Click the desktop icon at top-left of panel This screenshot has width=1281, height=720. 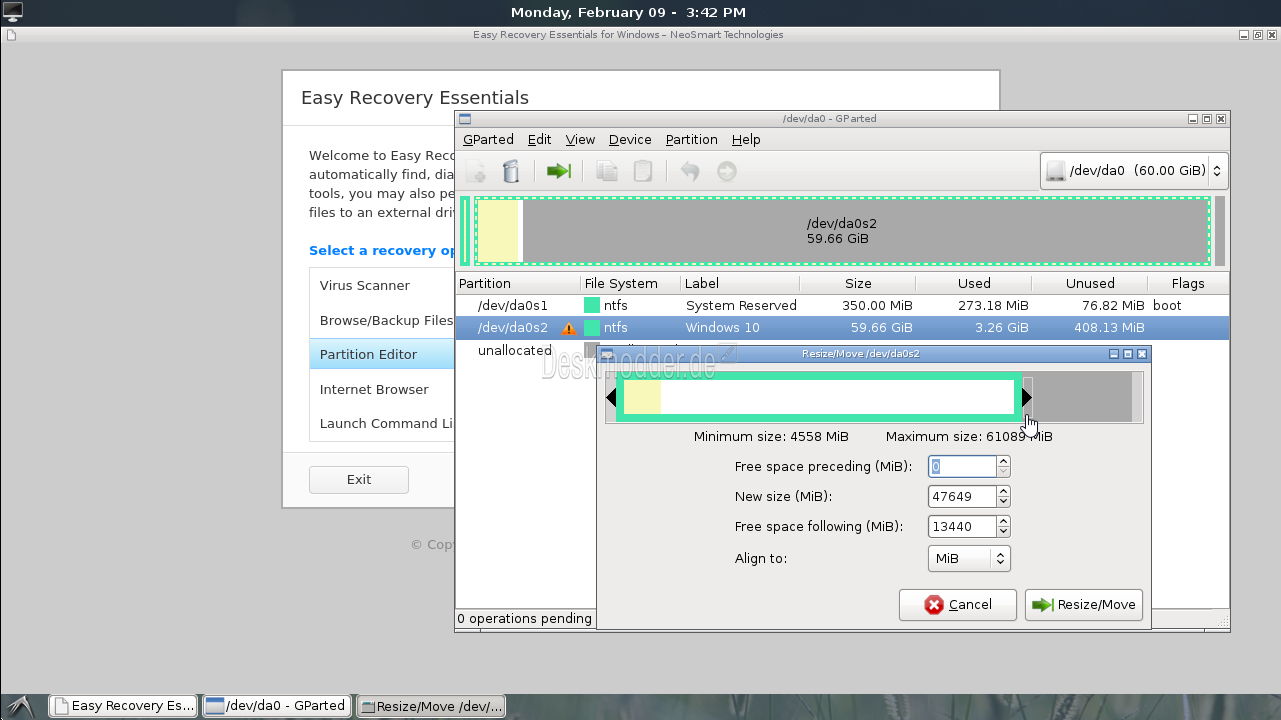[x=12, y=12]
